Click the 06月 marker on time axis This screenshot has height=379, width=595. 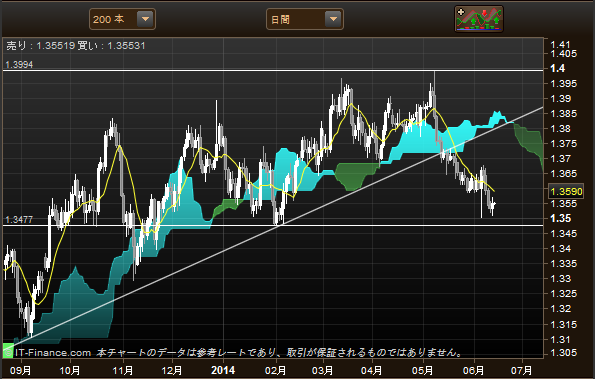tap(473, 370)
